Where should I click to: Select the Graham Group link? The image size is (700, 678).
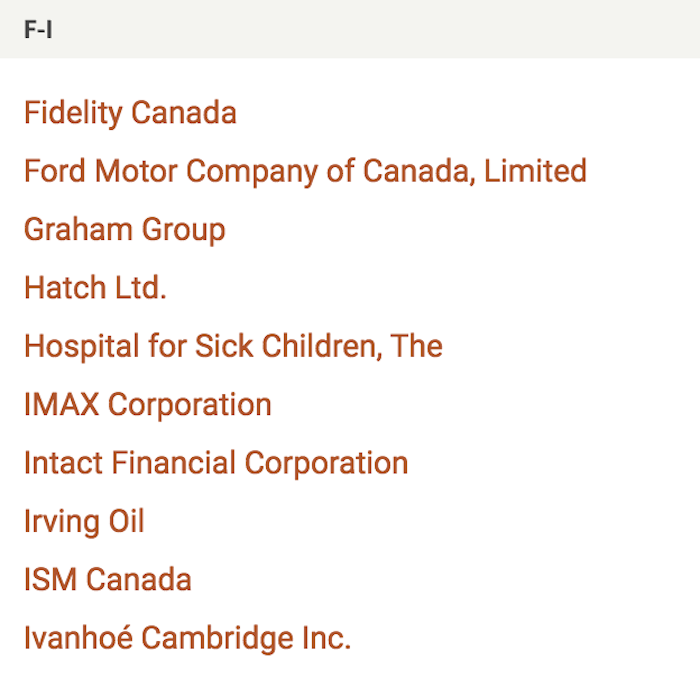coord(124,230)
